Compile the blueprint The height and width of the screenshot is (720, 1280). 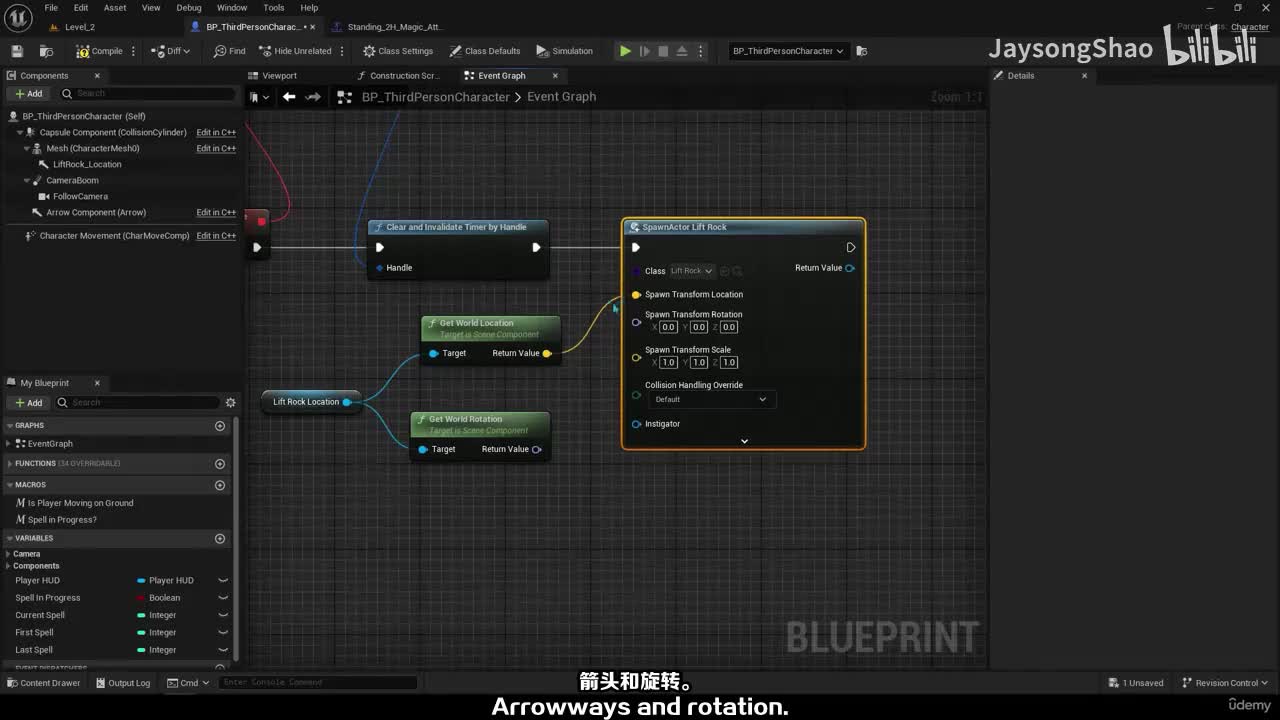pyautogui.click(x=99, y=51)
